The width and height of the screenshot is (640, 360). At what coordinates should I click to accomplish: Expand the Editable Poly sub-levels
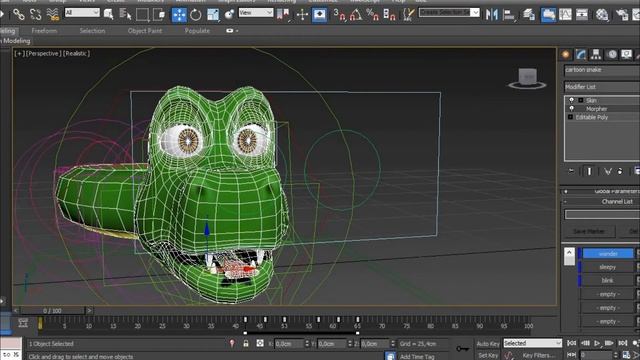point(570,117)
